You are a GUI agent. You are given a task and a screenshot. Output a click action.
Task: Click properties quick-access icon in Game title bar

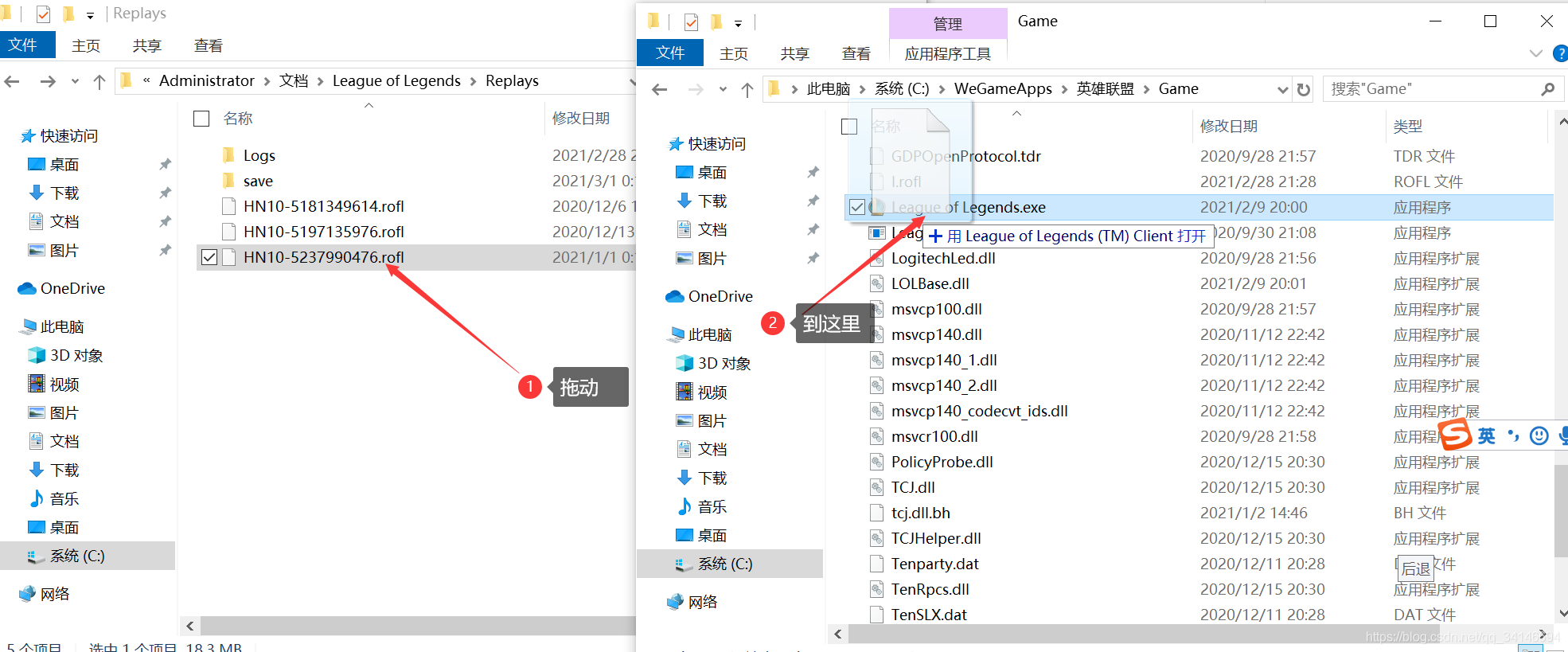[x=691, y=22]
